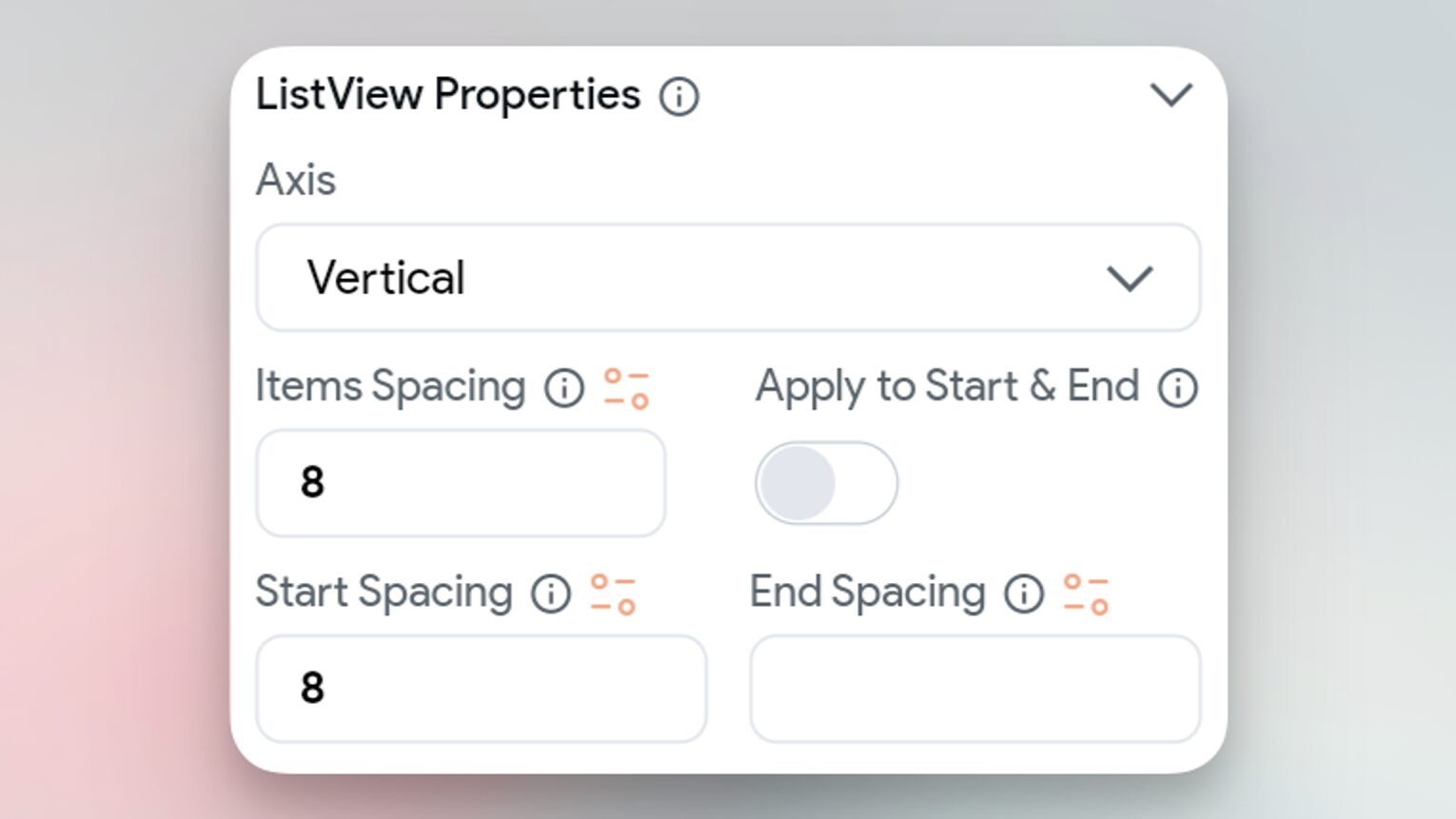
Task: Open info for Apply to Start & End
Action: pos(1178,388)
